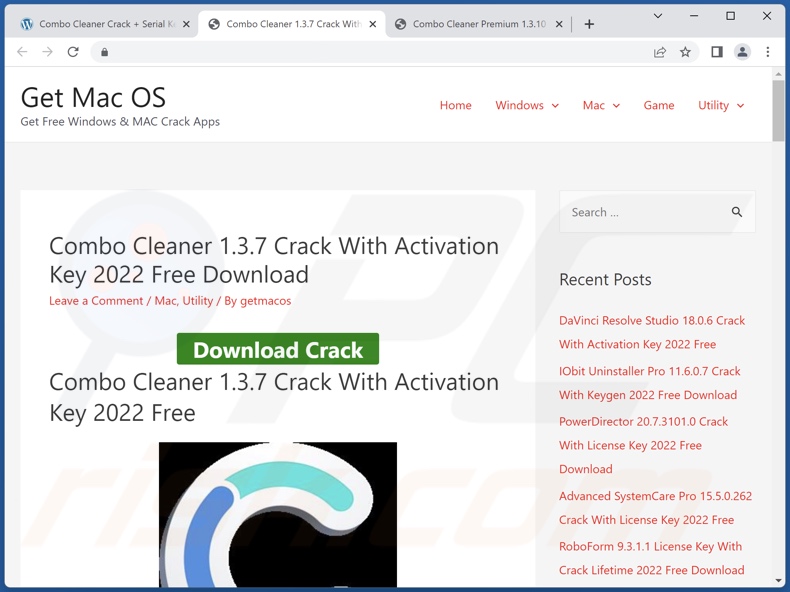Open the user profile icon
The width and height of the screenshot is (790, 592).
742,52
